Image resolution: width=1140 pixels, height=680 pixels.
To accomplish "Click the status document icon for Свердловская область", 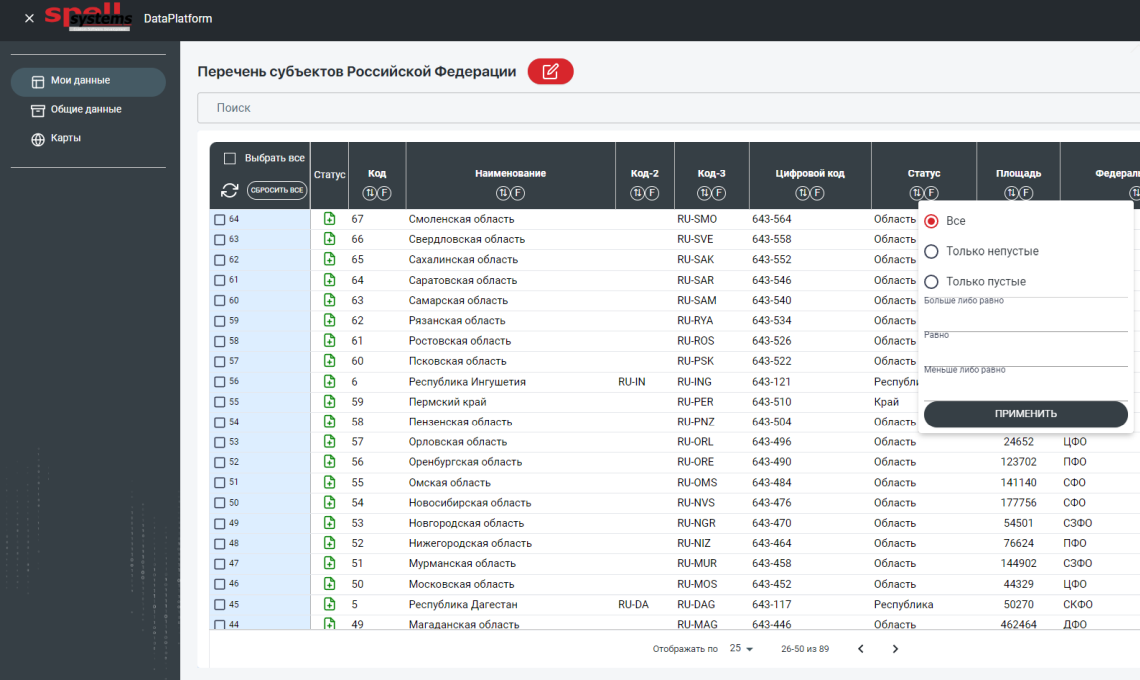I will click(x=329, y=239).
